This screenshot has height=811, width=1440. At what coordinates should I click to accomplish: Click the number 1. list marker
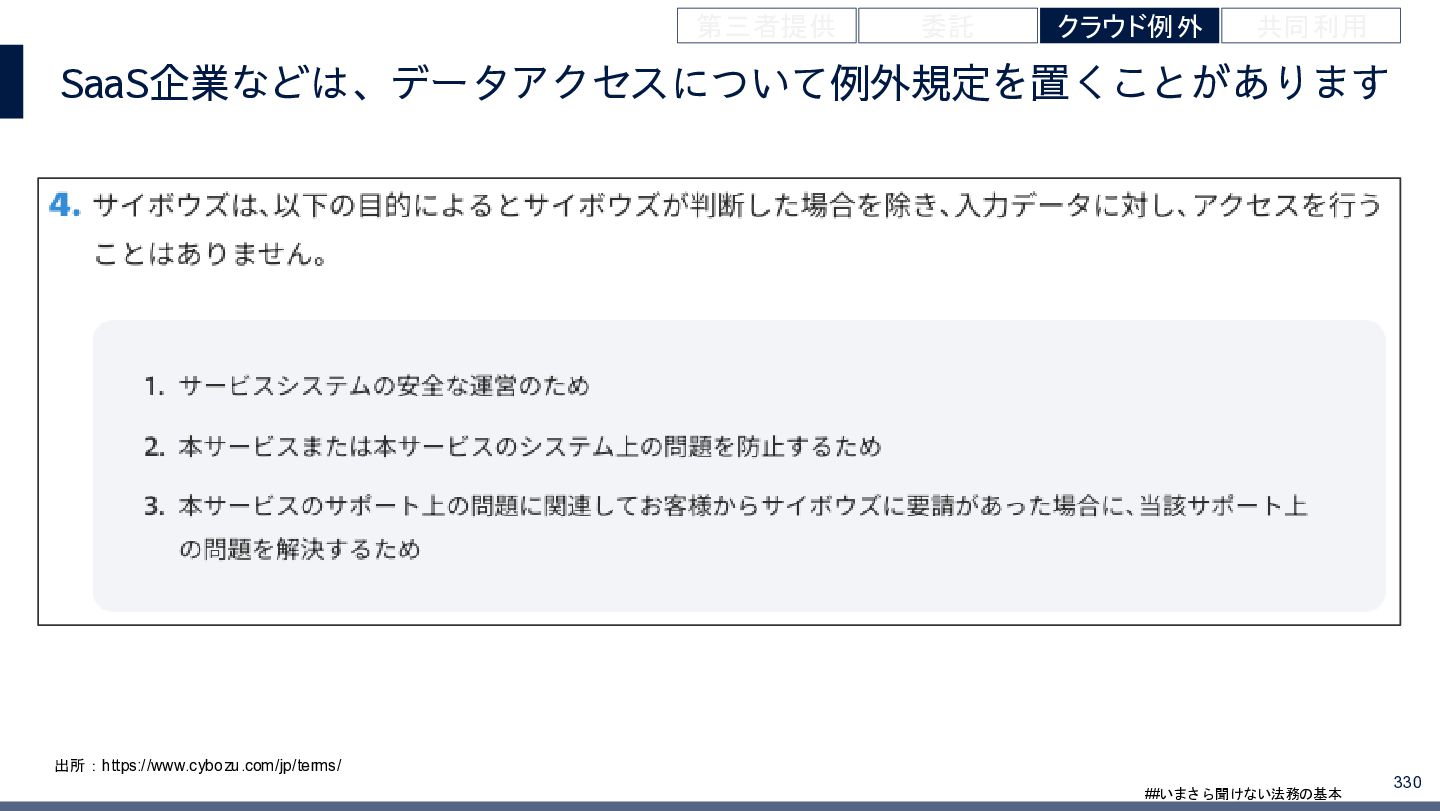tap(154, 386)
